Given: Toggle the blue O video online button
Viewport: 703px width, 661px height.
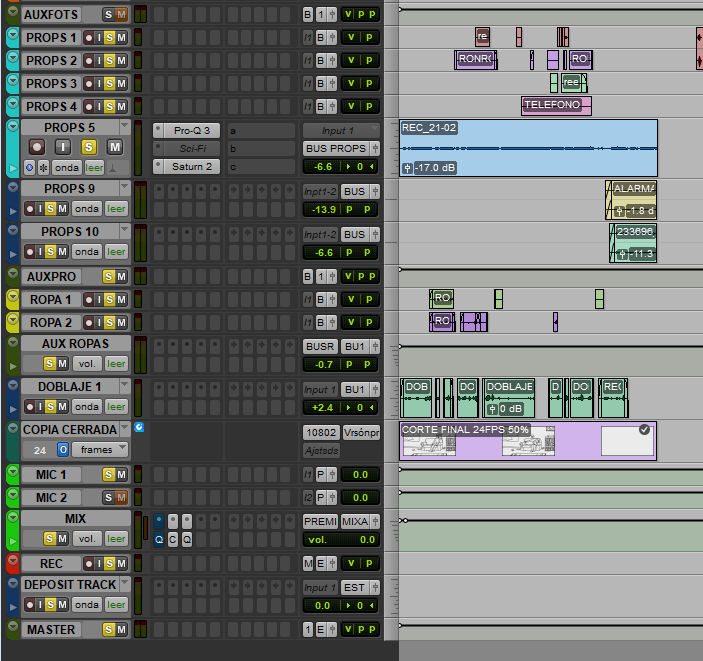Looking at the screenshot, I should coord(63,450).
